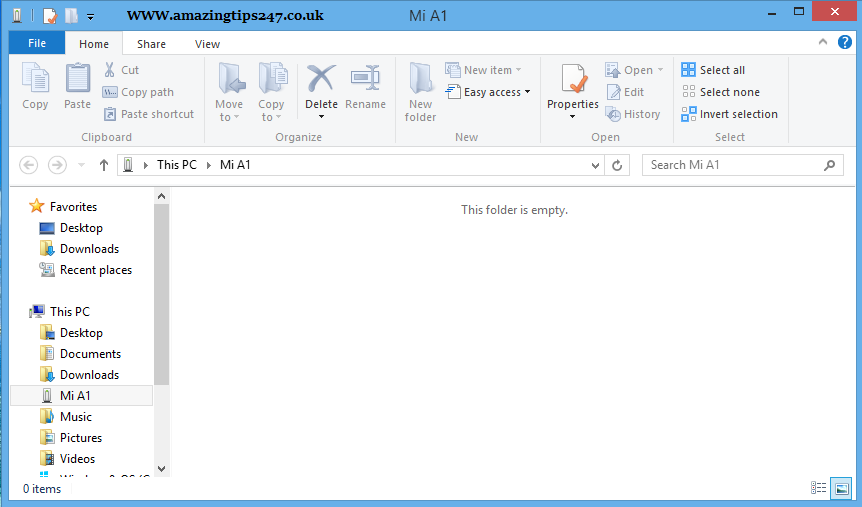Open the New item dropdown
The height and width of the screenshot is (507, 862).
(x=483, y=70)
